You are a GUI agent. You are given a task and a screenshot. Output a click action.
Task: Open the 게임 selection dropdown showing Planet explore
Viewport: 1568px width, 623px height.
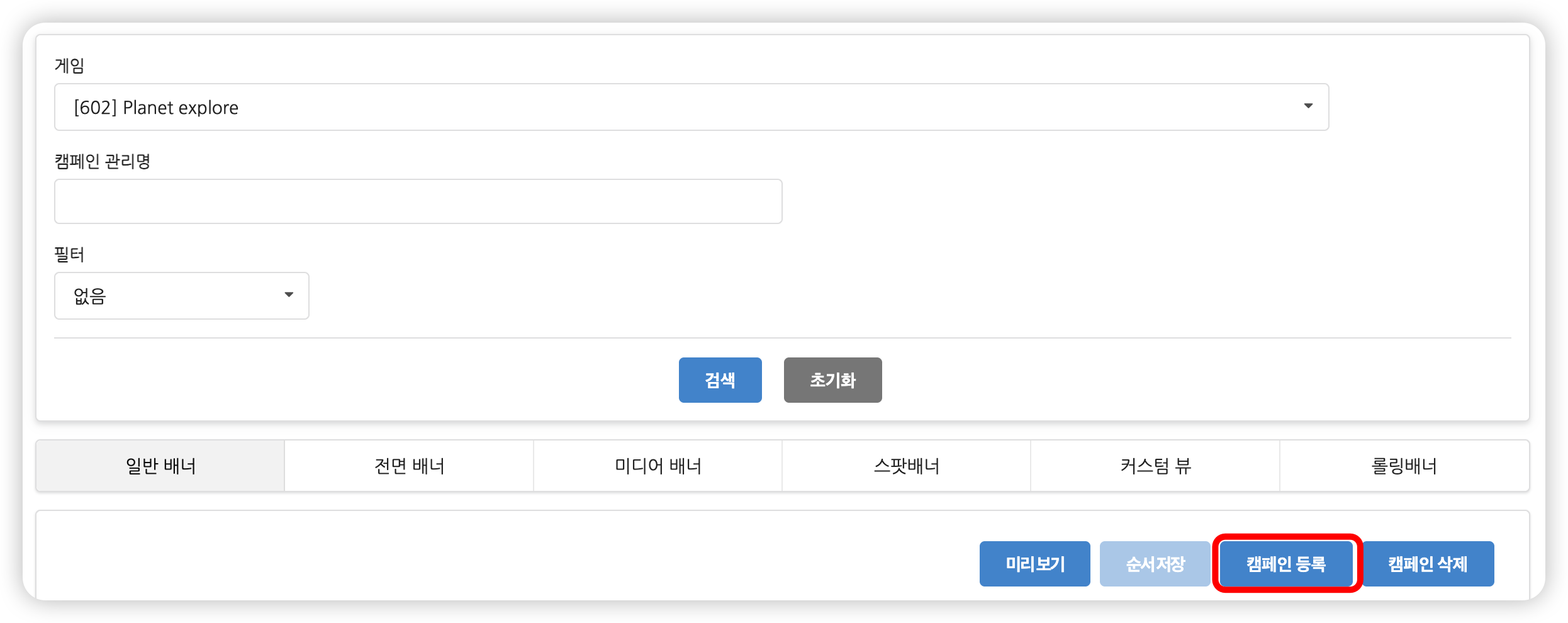tap(691, 107)
